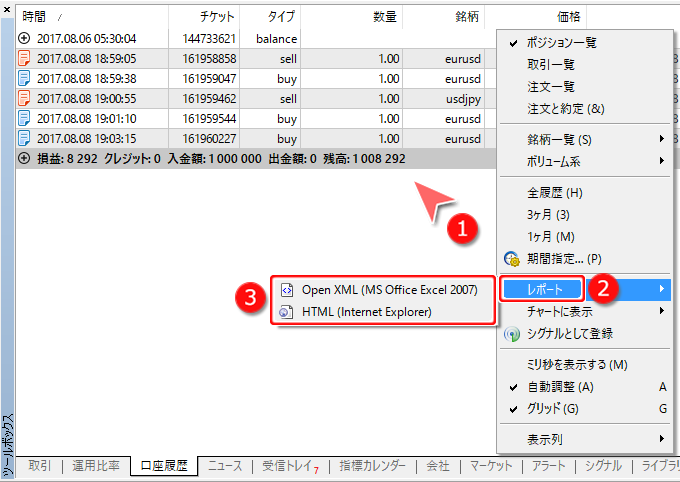Click ticket number 161959544
680x482 pixels.
click(x=209, y=118)
